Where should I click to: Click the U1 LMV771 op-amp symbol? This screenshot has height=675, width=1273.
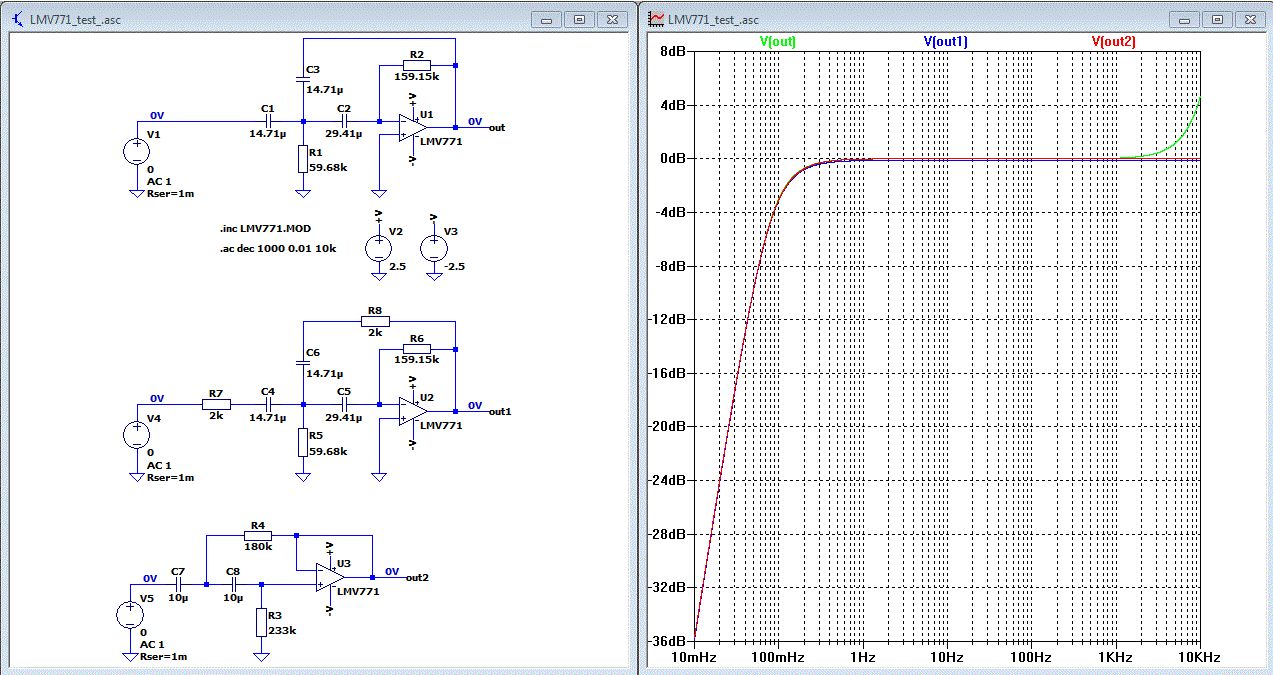click(x=412, y=127)
